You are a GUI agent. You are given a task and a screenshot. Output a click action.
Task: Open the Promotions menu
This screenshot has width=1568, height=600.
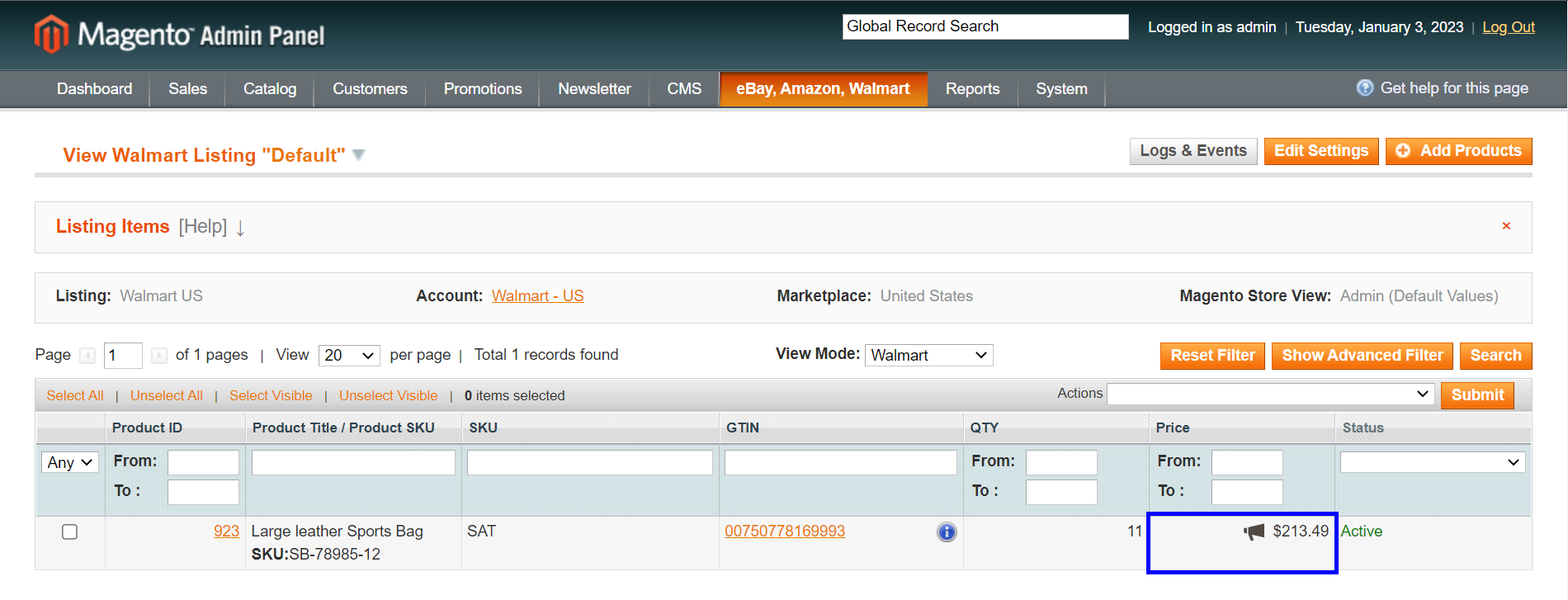(x=483, y=88)
